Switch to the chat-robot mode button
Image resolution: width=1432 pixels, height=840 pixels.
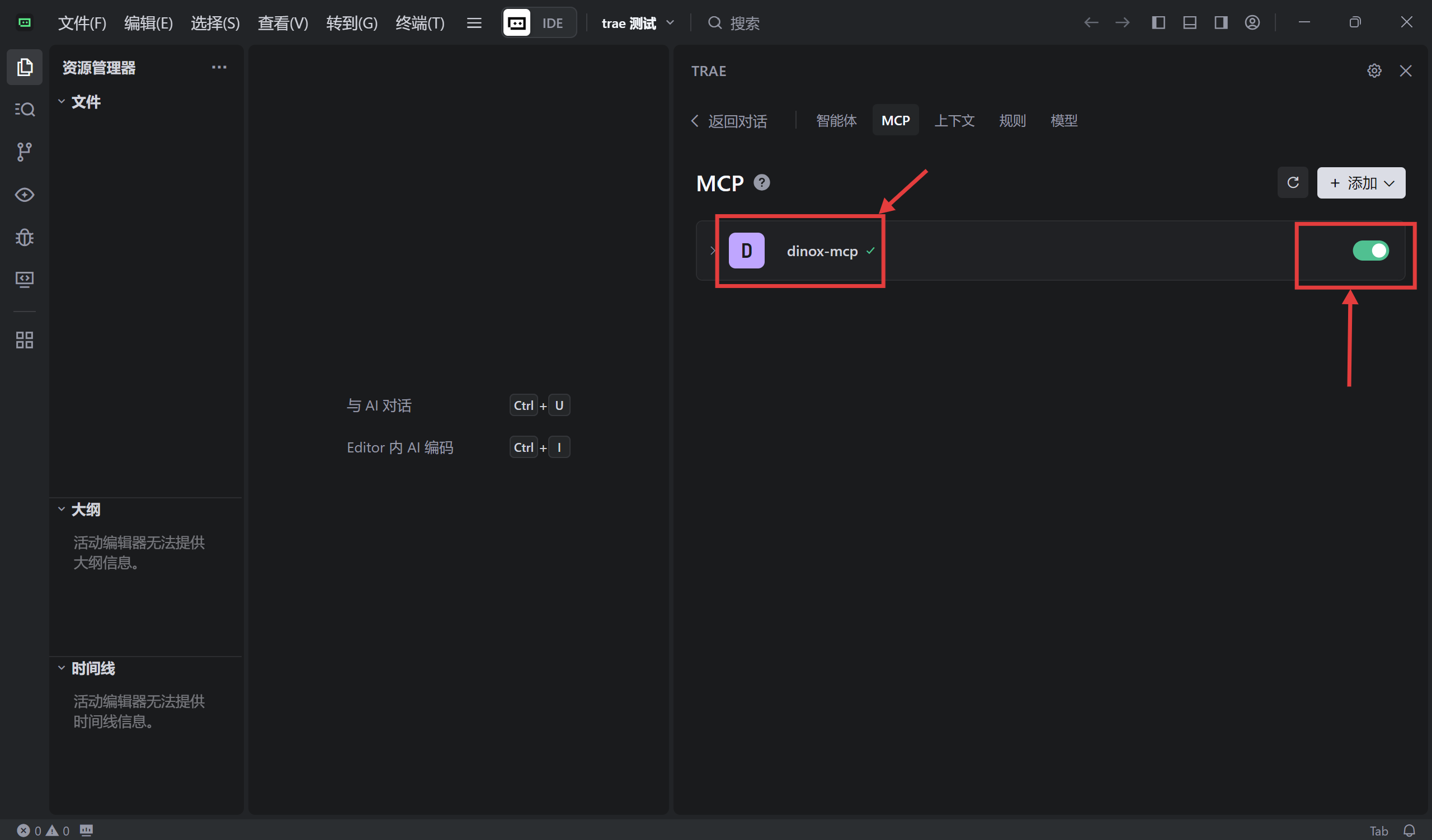coord(516,23)
